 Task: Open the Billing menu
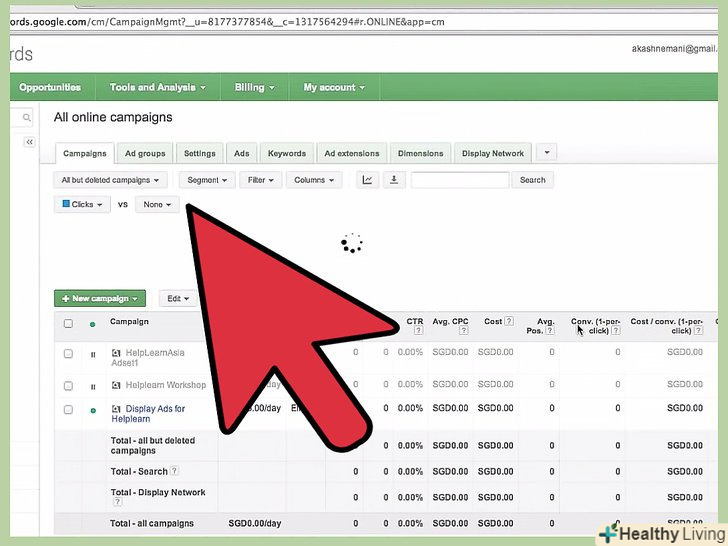coord(254,87)
